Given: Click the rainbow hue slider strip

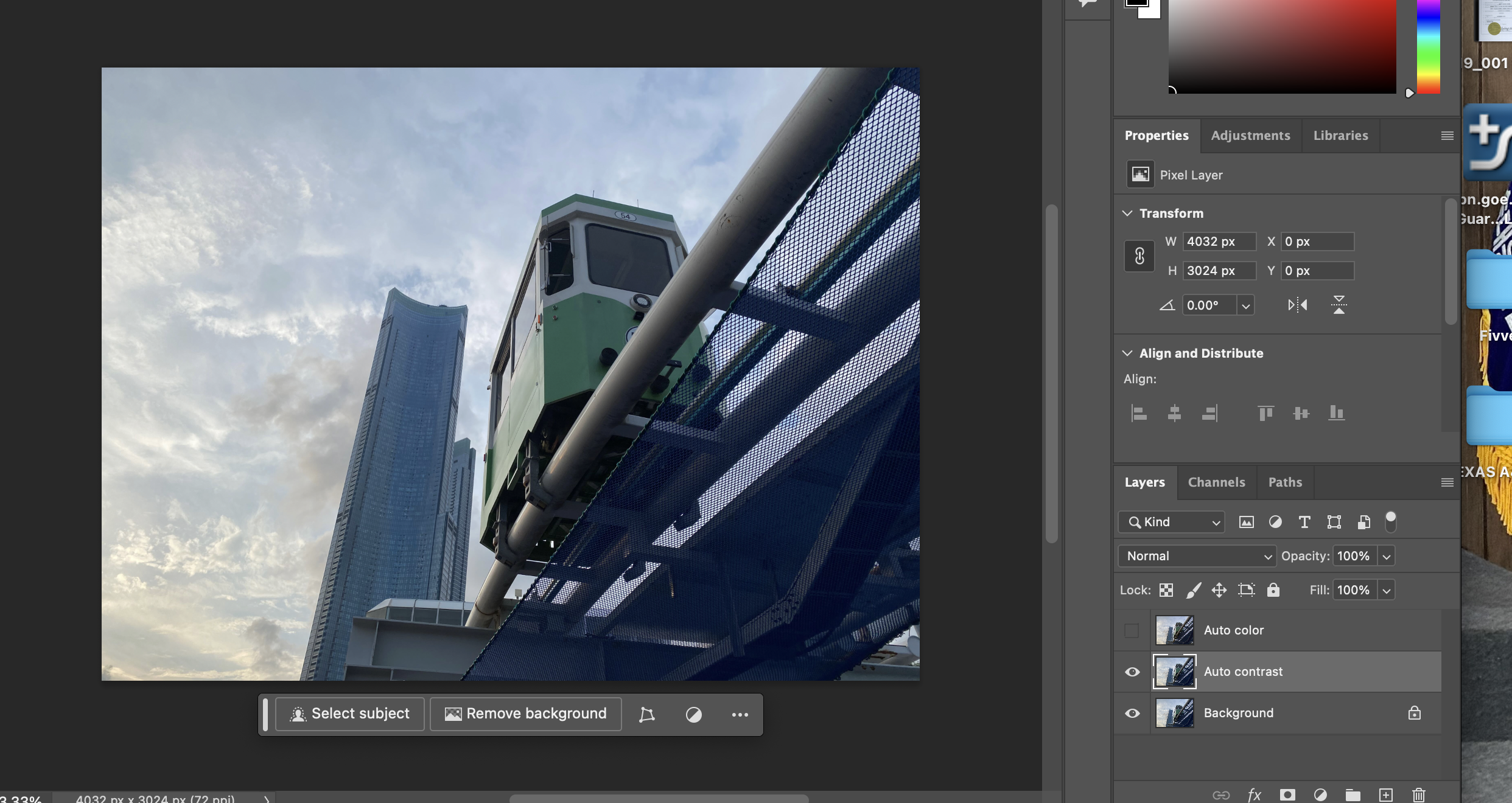Looking at the screenshot, I should tap(1428, 47).
